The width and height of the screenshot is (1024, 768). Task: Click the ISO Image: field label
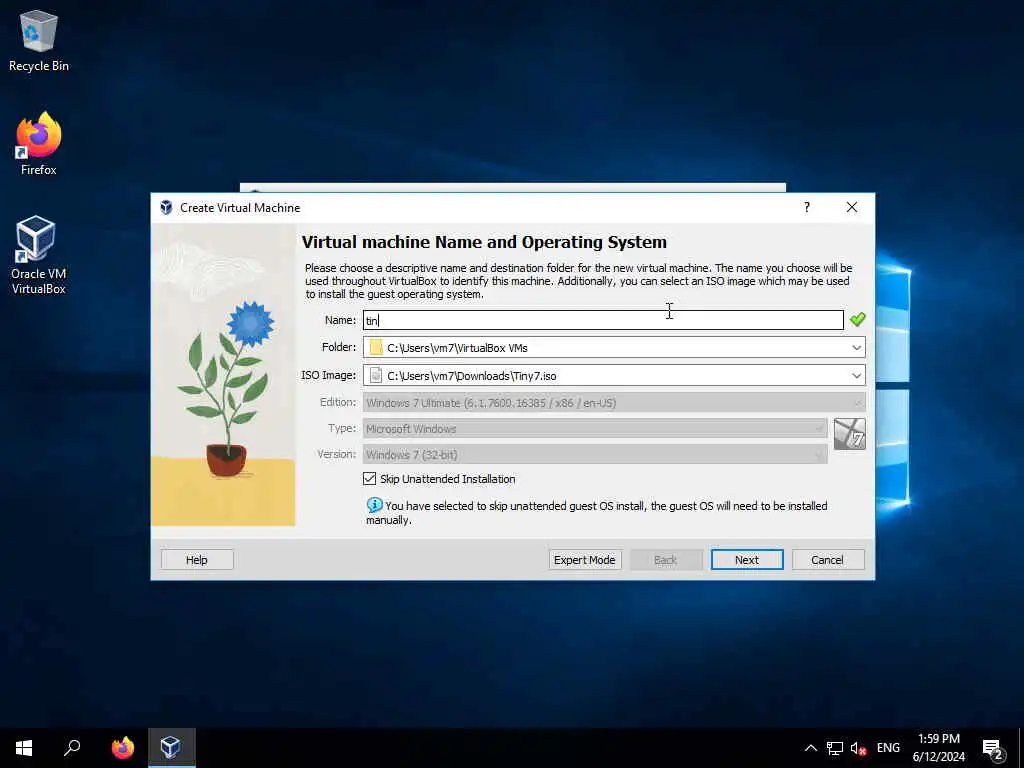pos(328,375)
